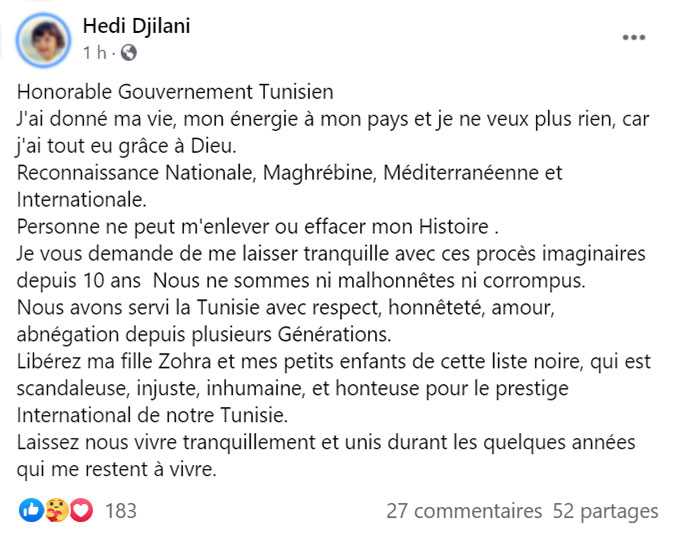Screen dimensions: 675x535
Task: Click the "1 h" post timestamp
Action: [x=95, y=53]
